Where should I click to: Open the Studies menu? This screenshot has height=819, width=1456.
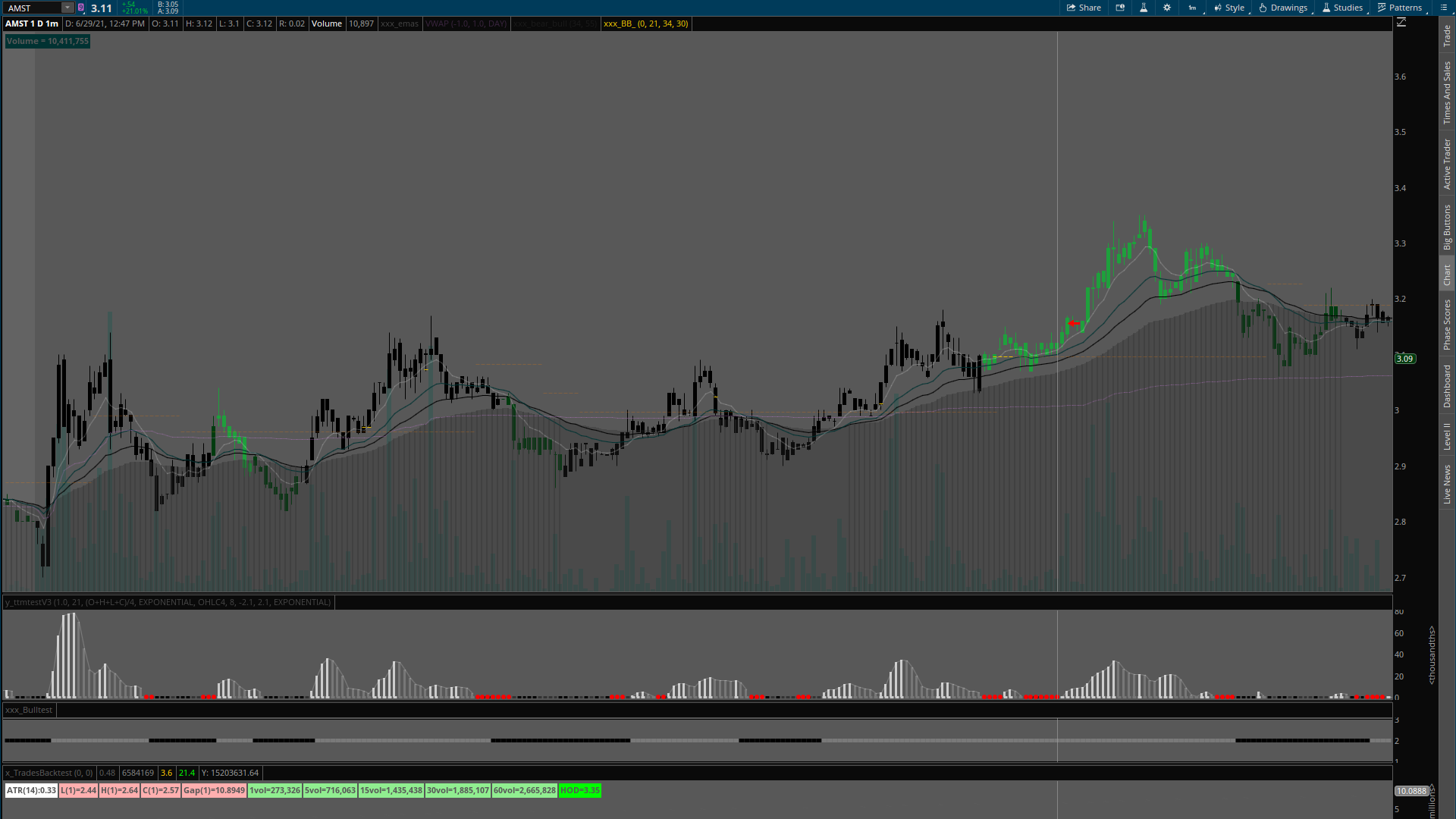pyautogui.click(x=1342, y=8)
